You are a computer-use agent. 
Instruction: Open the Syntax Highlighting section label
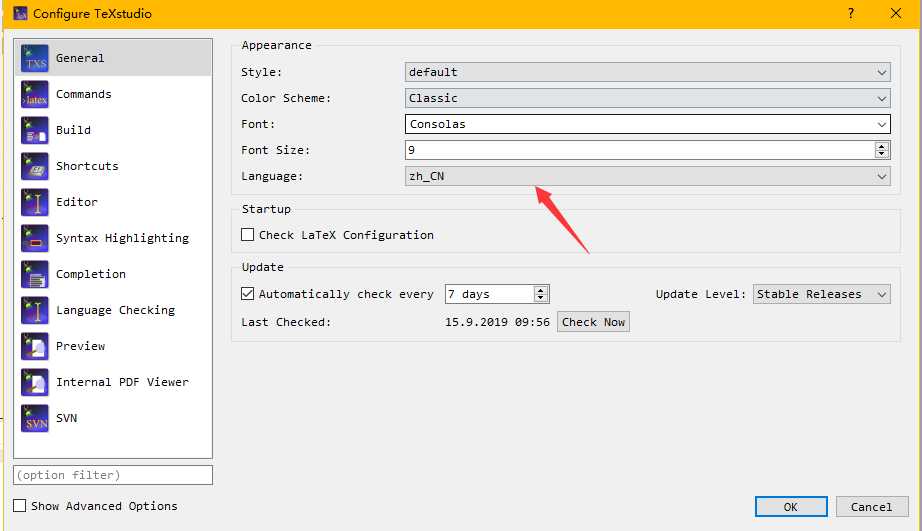(122, 238)
